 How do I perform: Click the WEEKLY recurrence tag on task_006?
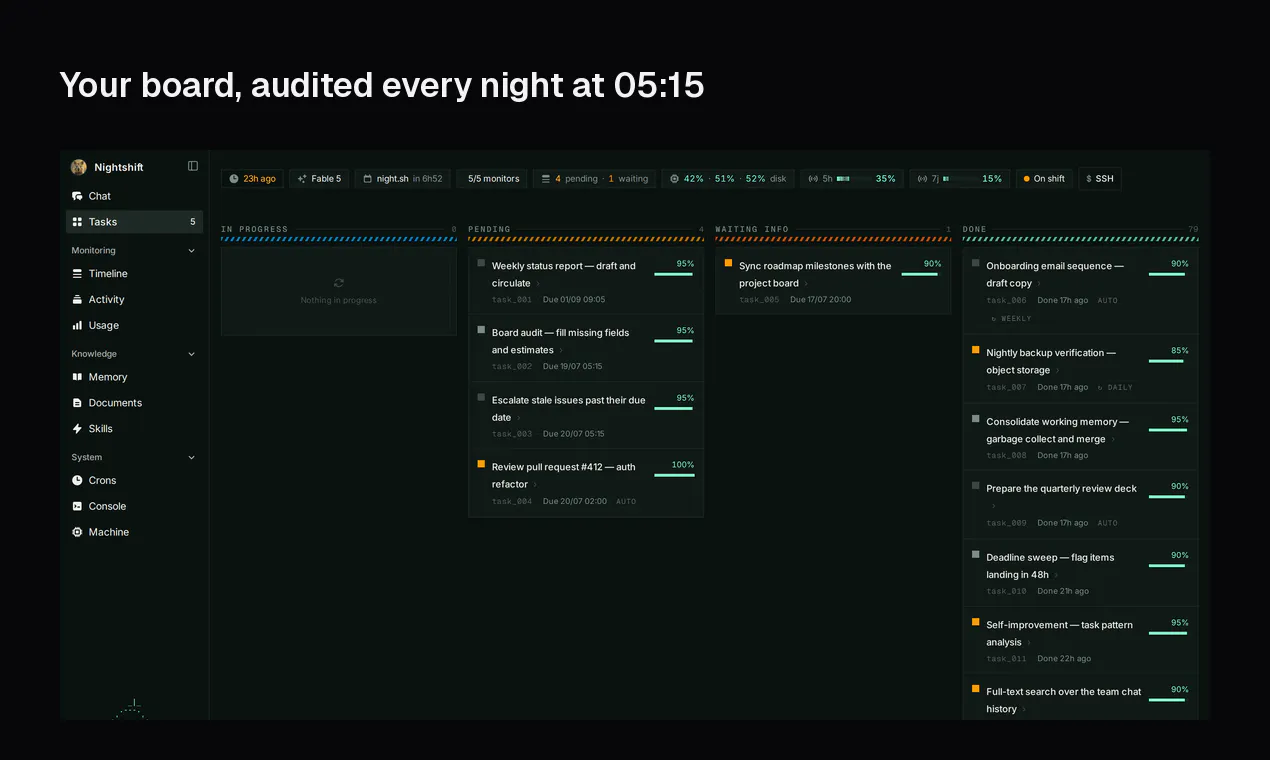(1011, 319)
